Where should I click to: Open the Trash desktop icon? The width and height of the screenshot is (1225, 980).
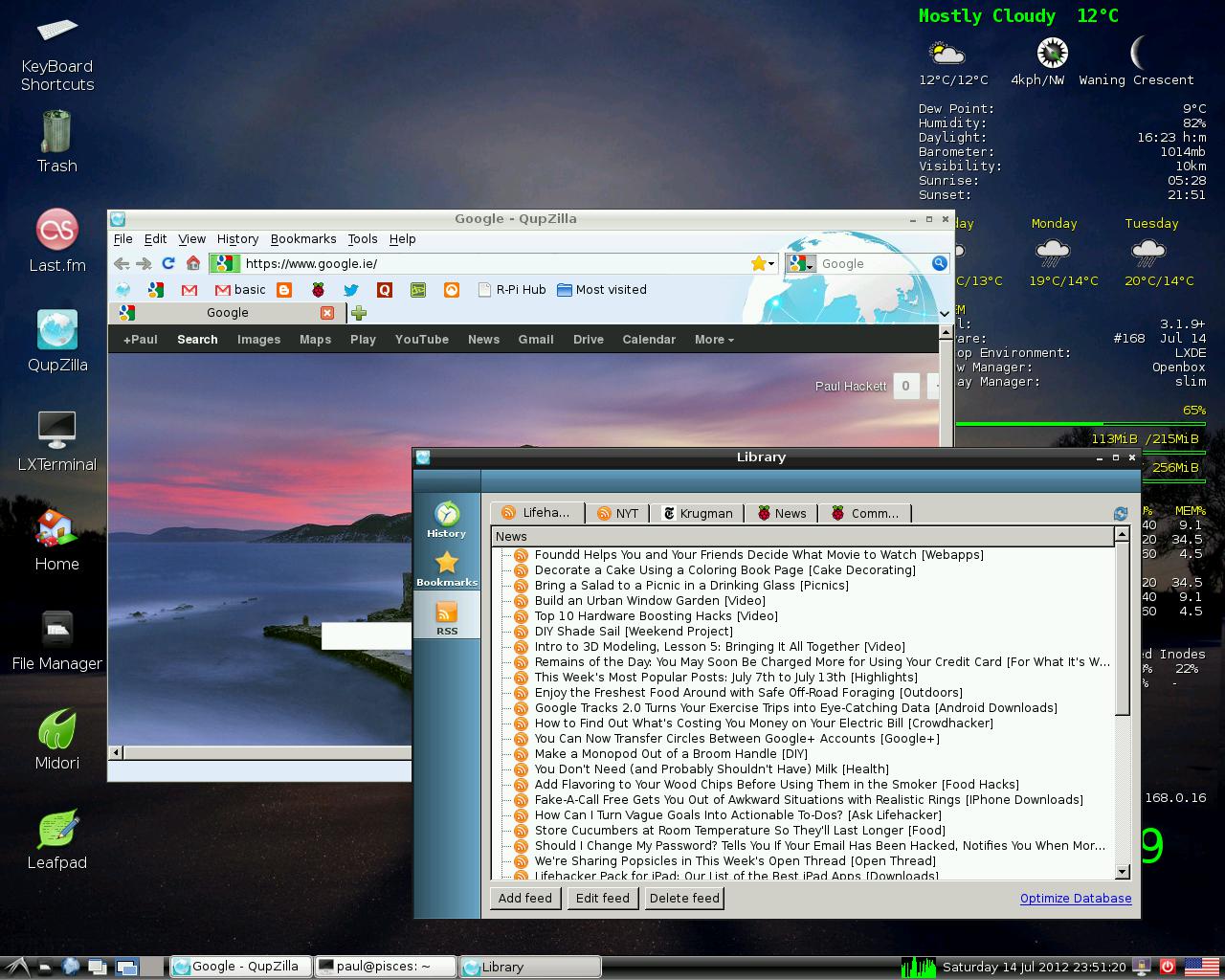point(57,142)
